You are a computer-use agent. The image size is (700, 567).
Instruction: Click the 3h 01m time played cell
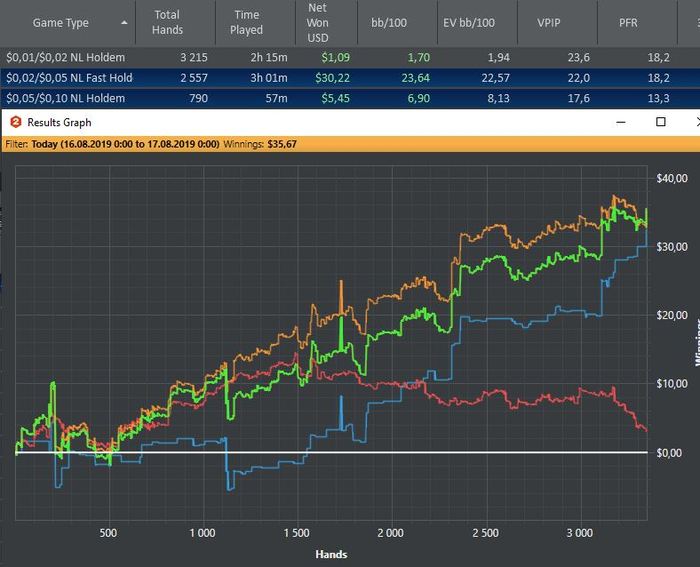point(269,78)
